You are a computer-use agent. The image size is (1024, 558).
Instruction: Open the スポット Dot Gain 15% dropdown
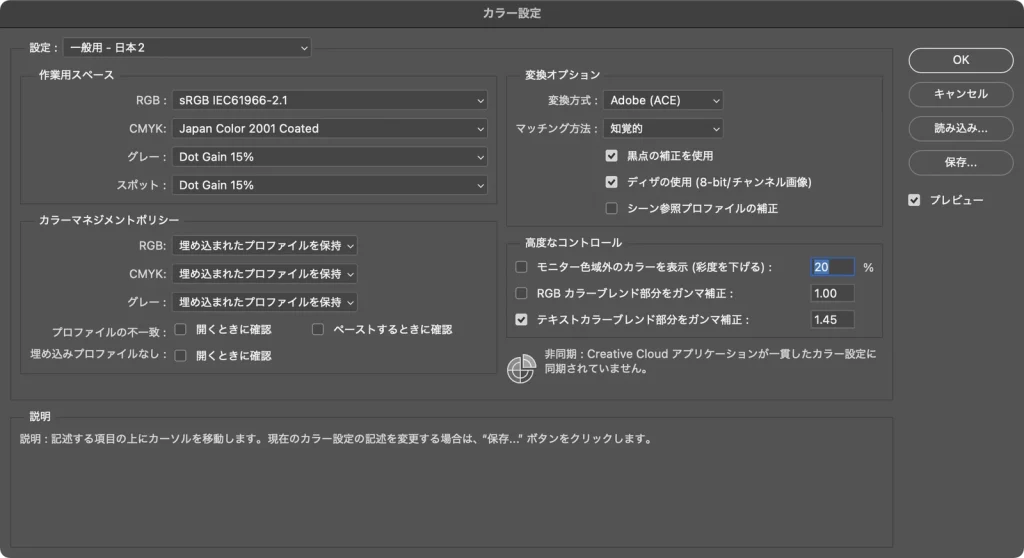[330, 185]
